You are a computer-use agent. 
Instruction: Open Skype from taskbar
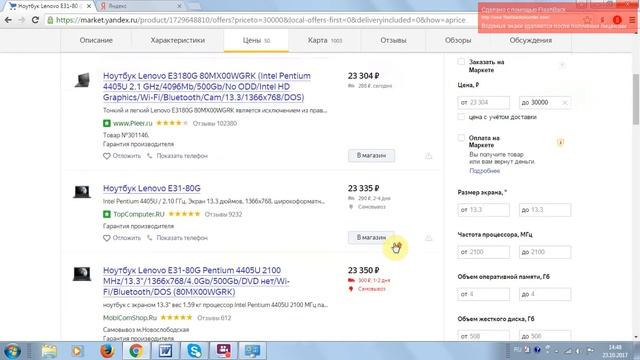tap(194, 351)
